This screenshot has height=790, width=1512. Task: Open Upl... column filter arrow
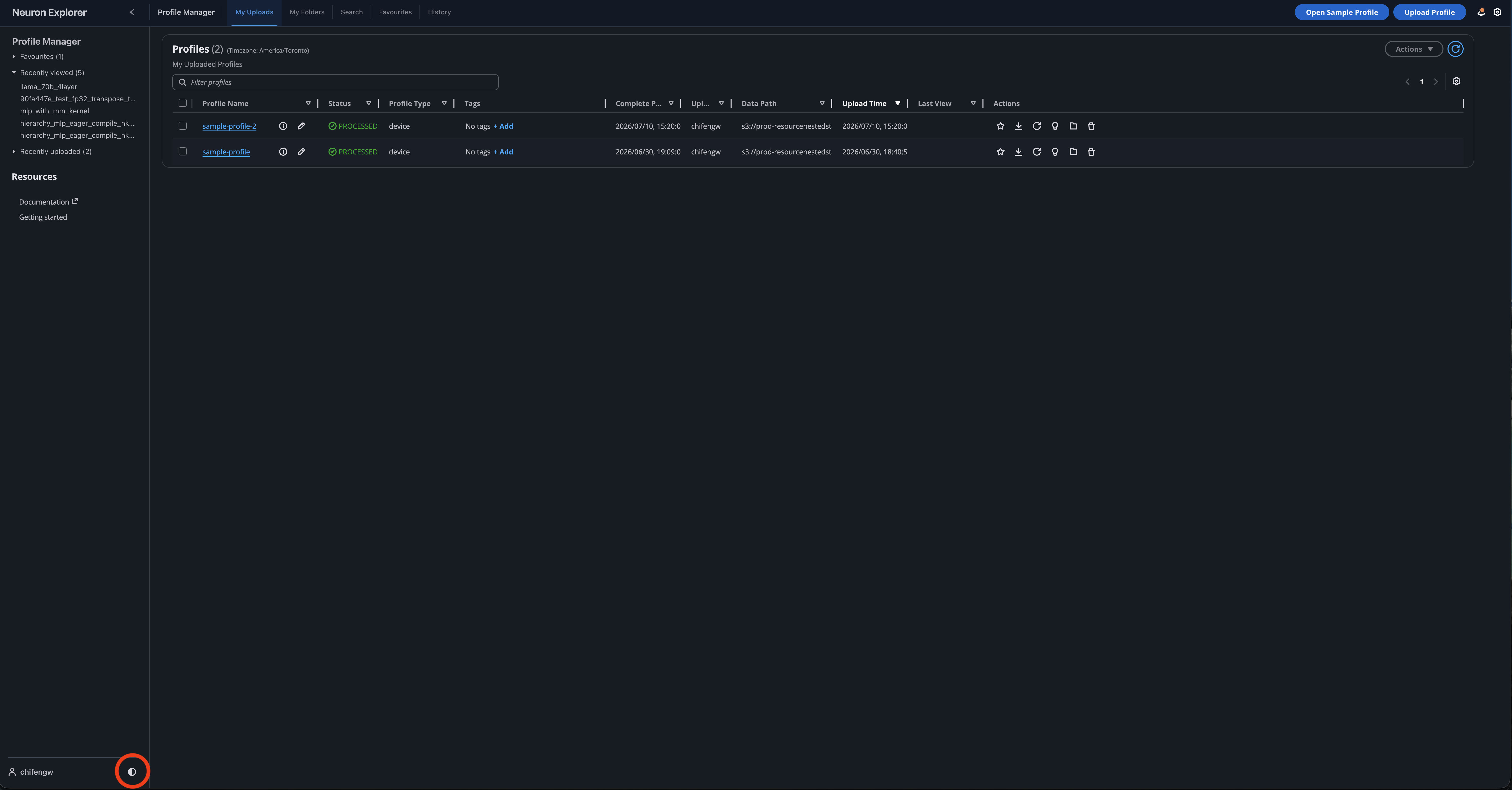[721, 103]
